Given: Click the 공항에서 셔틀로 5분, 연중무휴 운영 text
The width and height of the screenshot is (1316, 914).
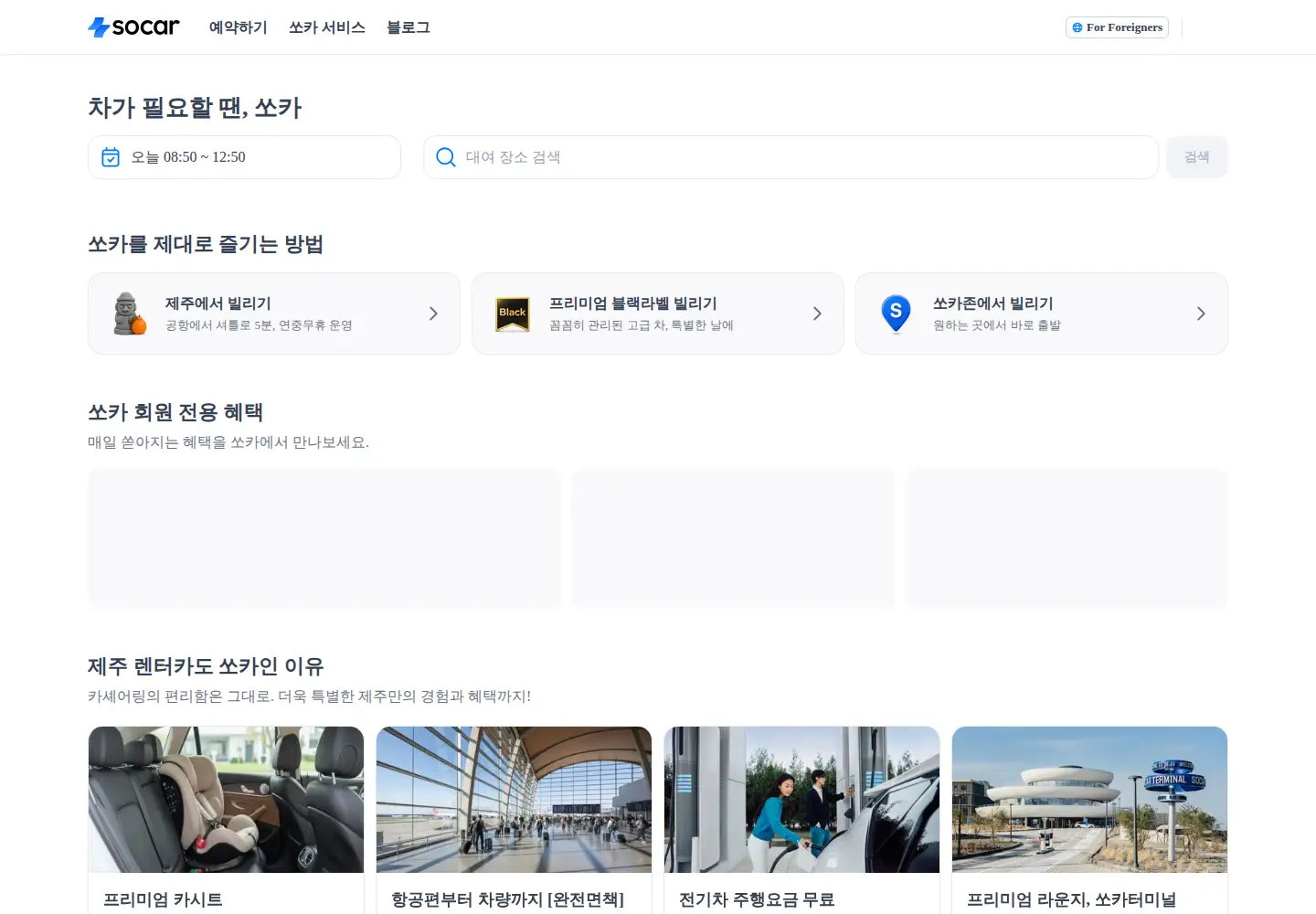Looking at the screenshot, I should pos(259,325).
